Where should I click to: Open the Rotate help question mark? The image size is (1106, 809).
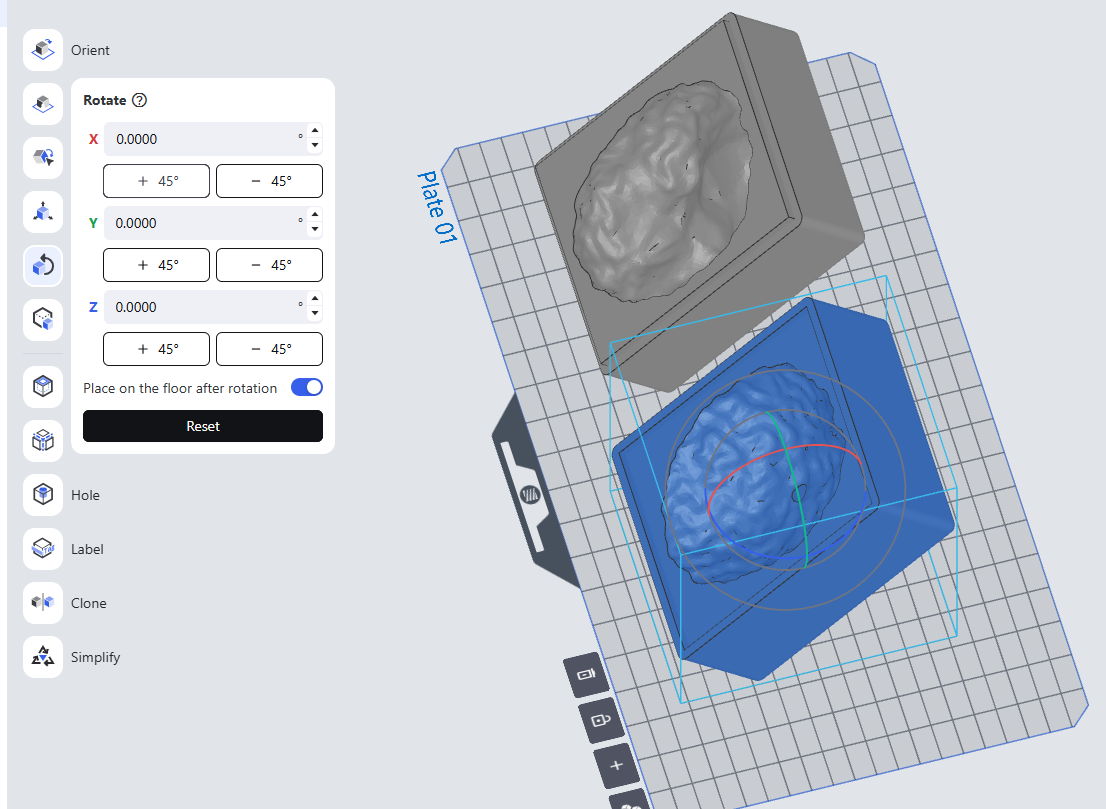coord(140,100)
